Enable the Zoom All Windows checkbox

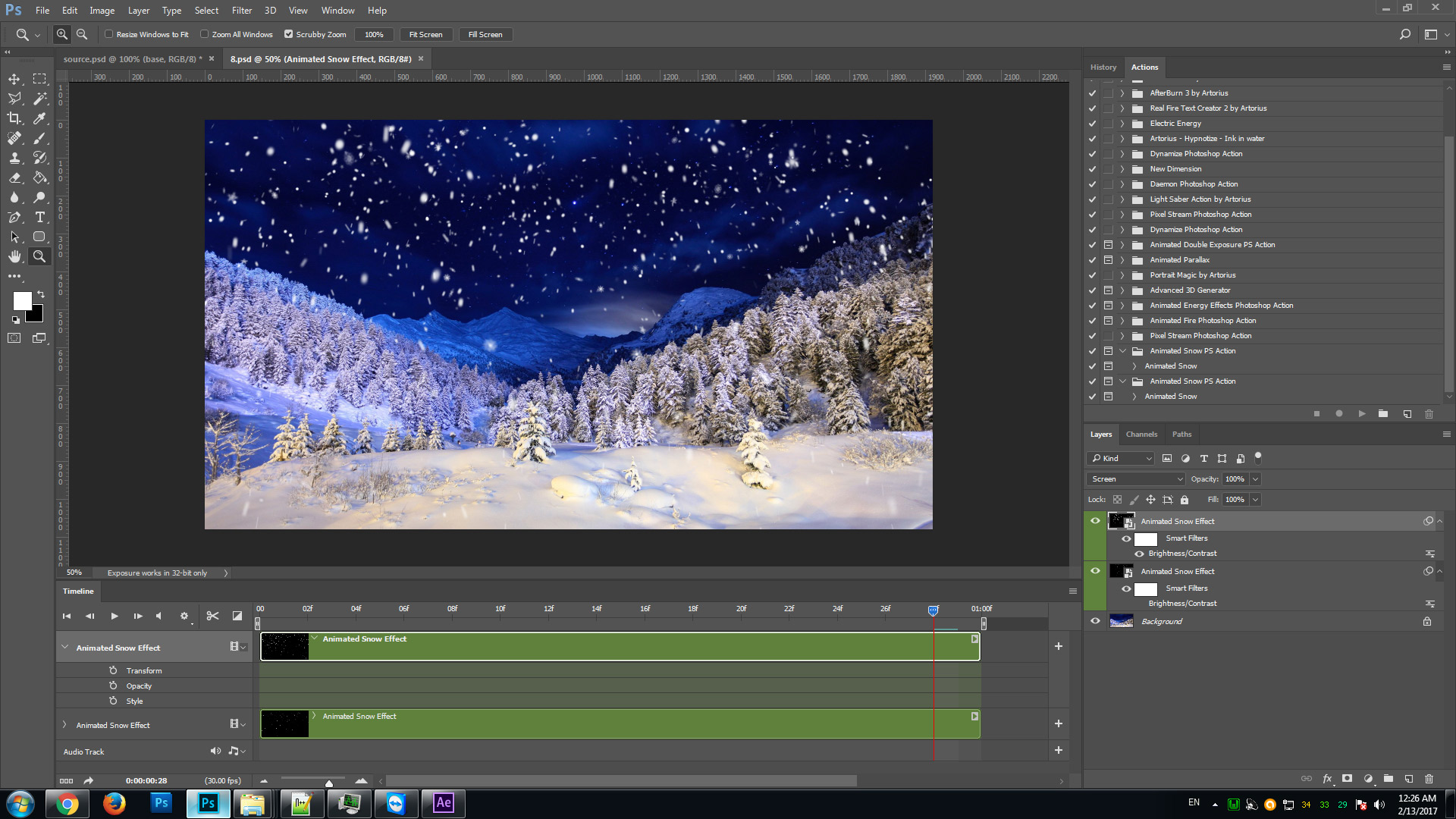coord(205,34)
